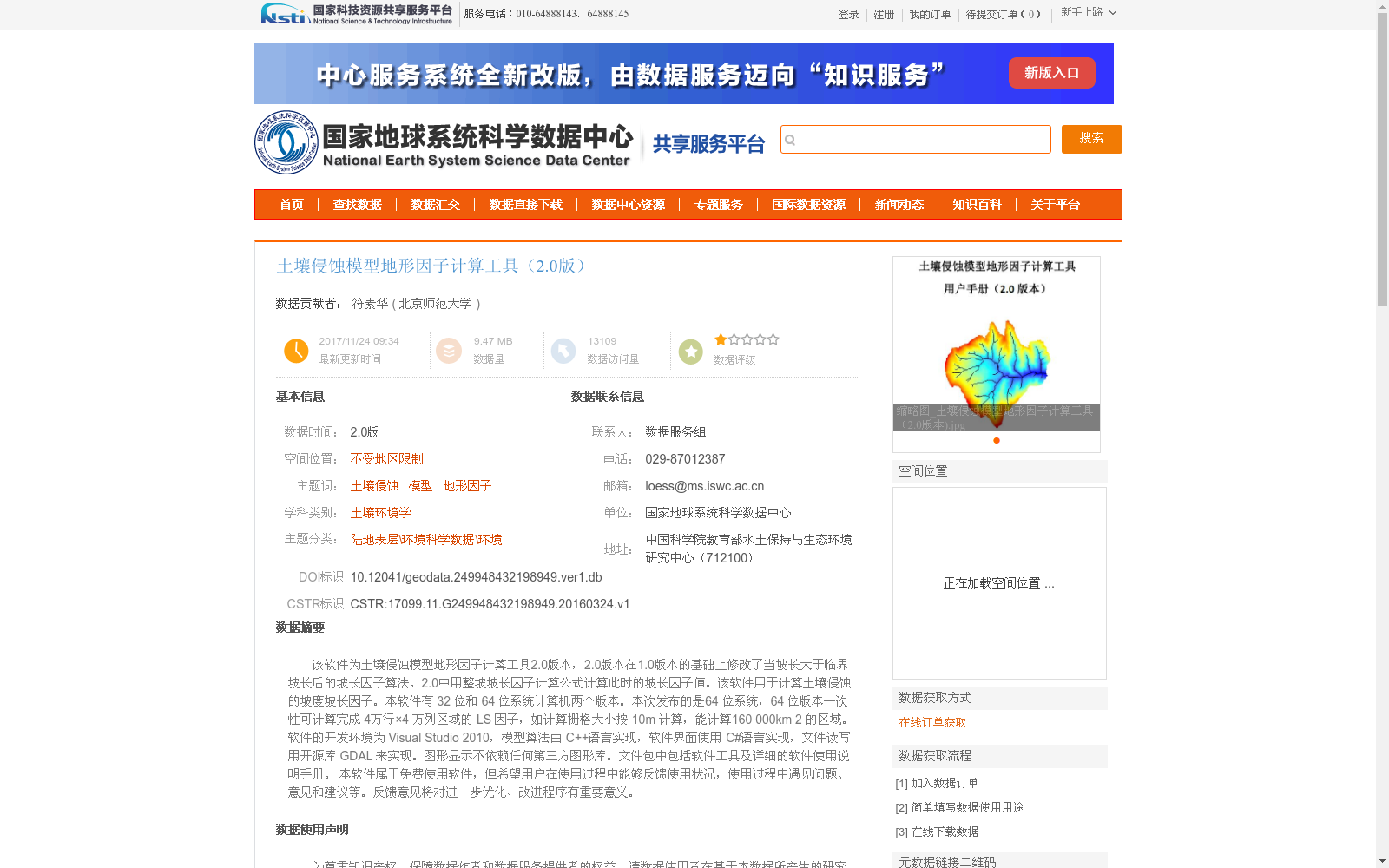Click the page title 土壤侵蚀模型地形因子计算工具（2.0版）

(x=433, y=266)
